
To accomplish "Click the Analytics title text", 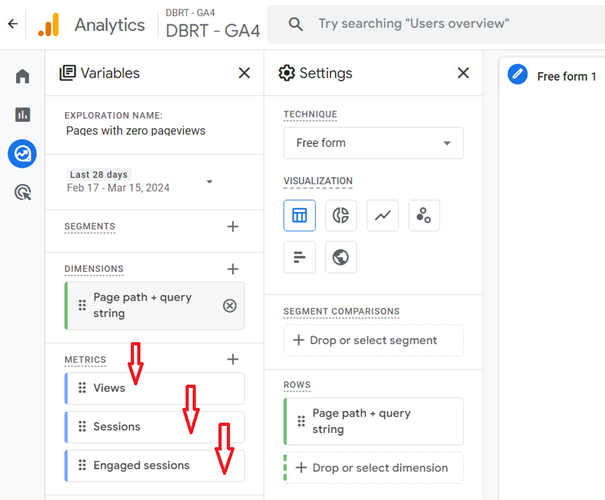I will point(110,25).
